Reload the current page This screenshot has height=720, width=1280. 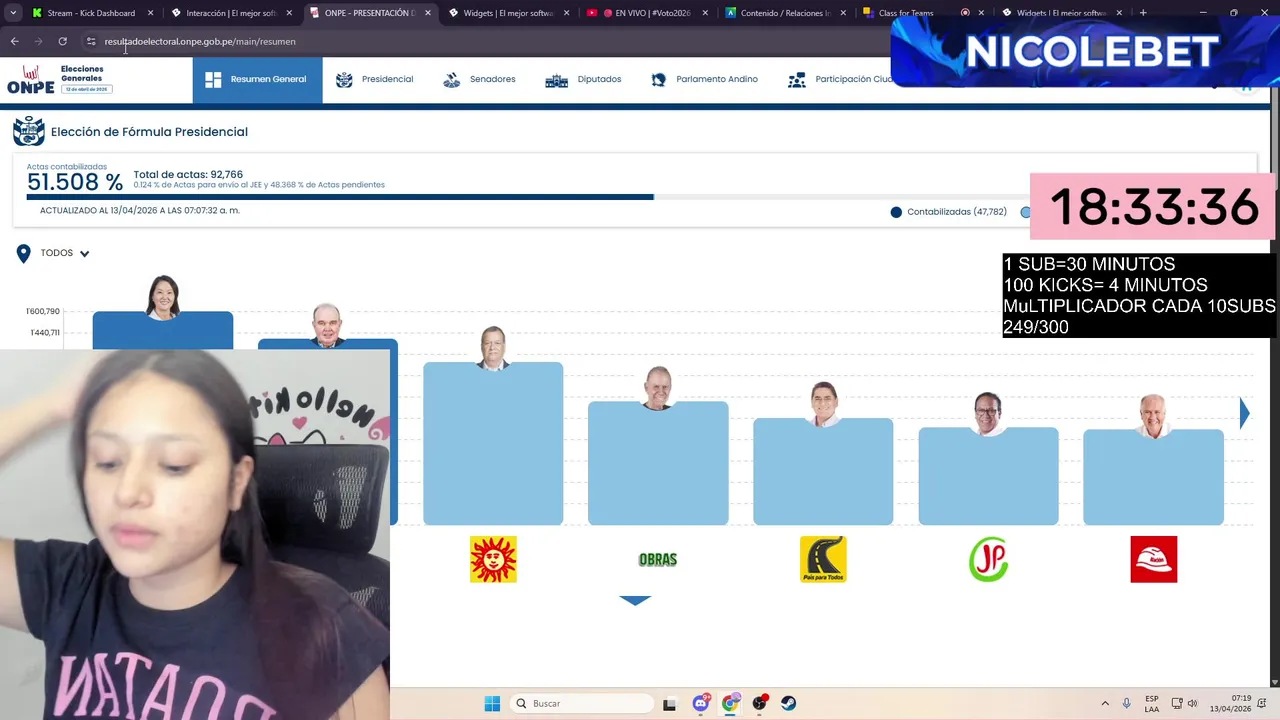coord(62,41)
